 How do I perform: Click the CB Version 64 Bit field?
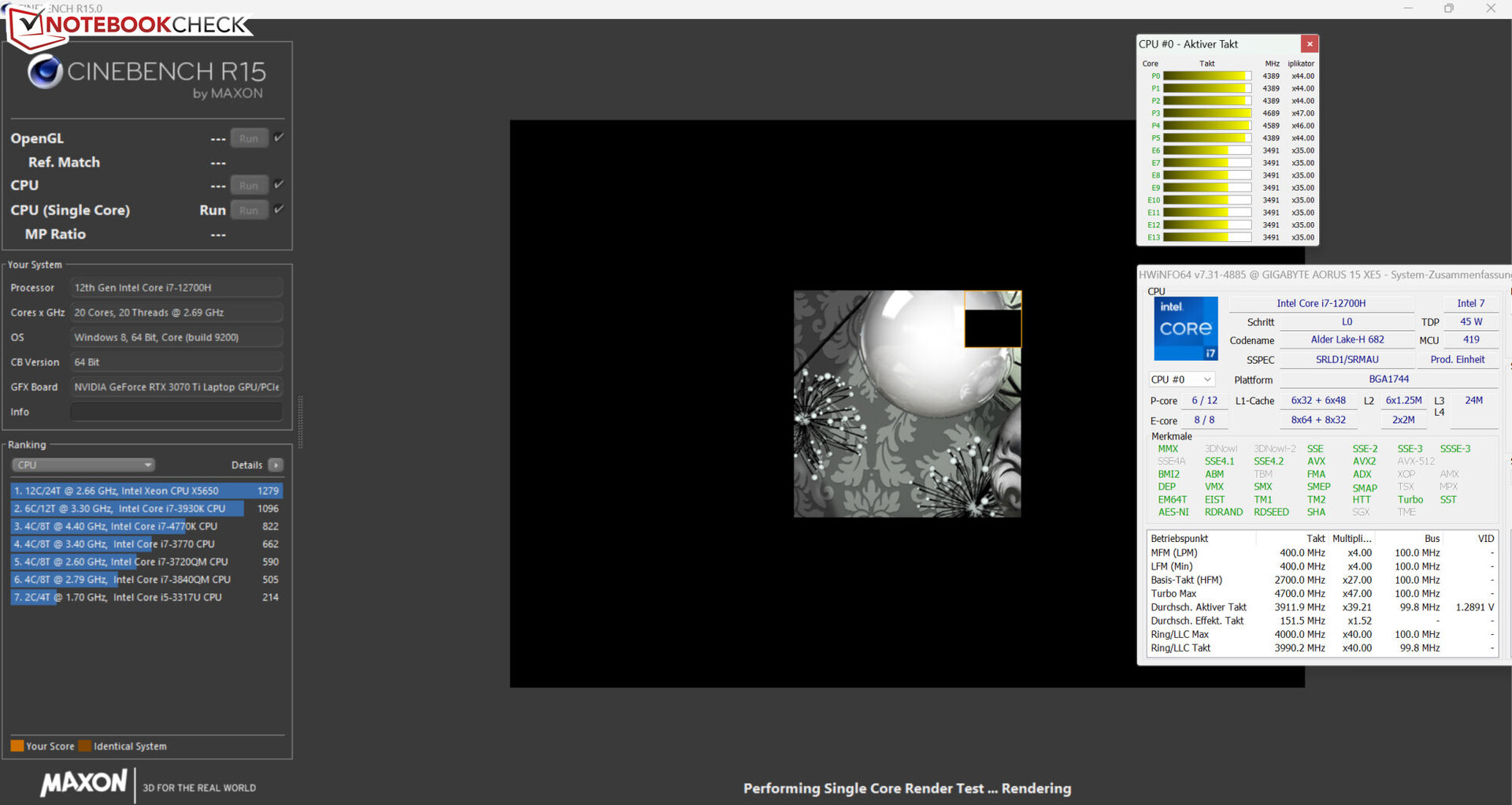pos(176,362)
